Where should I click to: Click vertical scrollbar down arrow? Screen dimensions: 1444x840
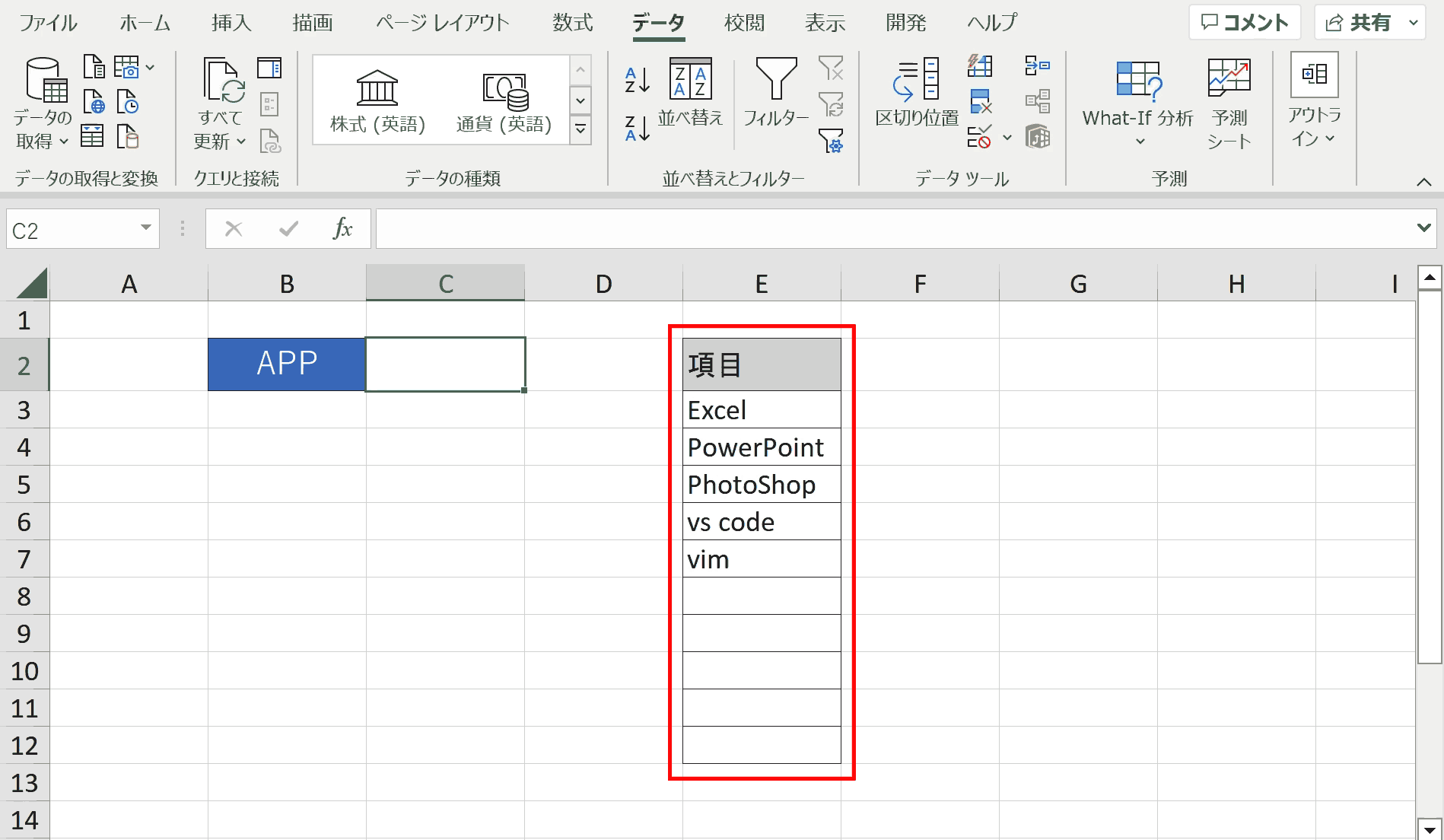click(x=1430, y=829)
